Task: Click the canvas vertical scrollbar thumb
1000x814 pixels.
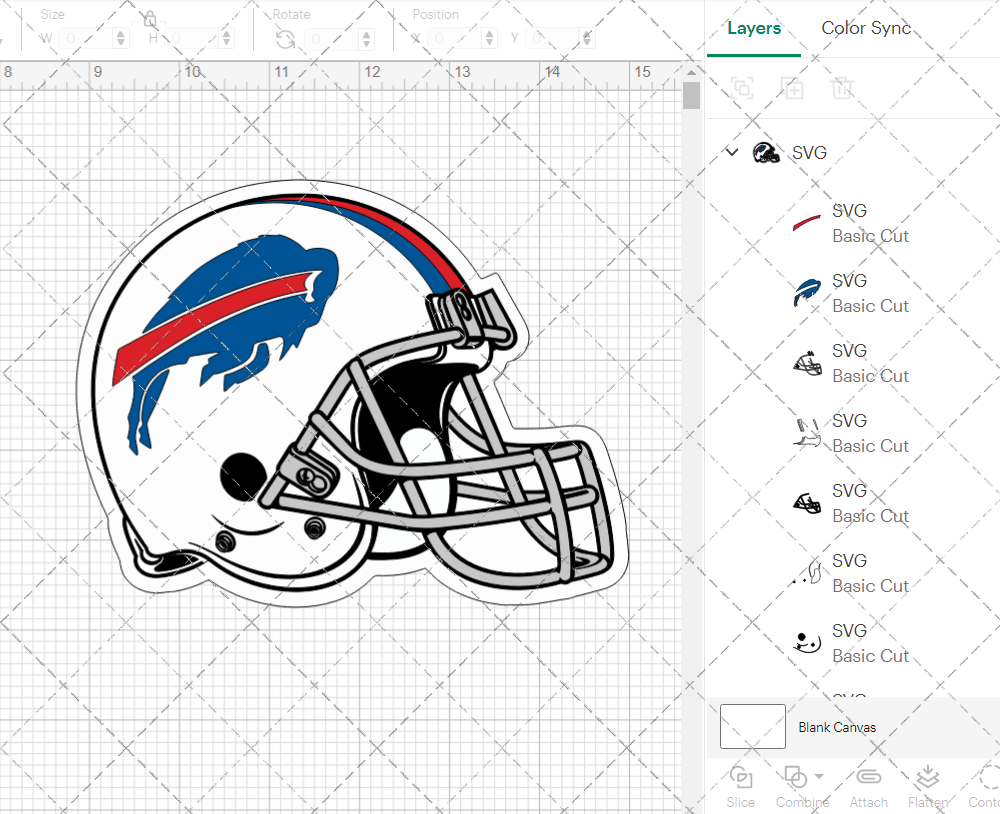Action: click(x=691, y=96)
